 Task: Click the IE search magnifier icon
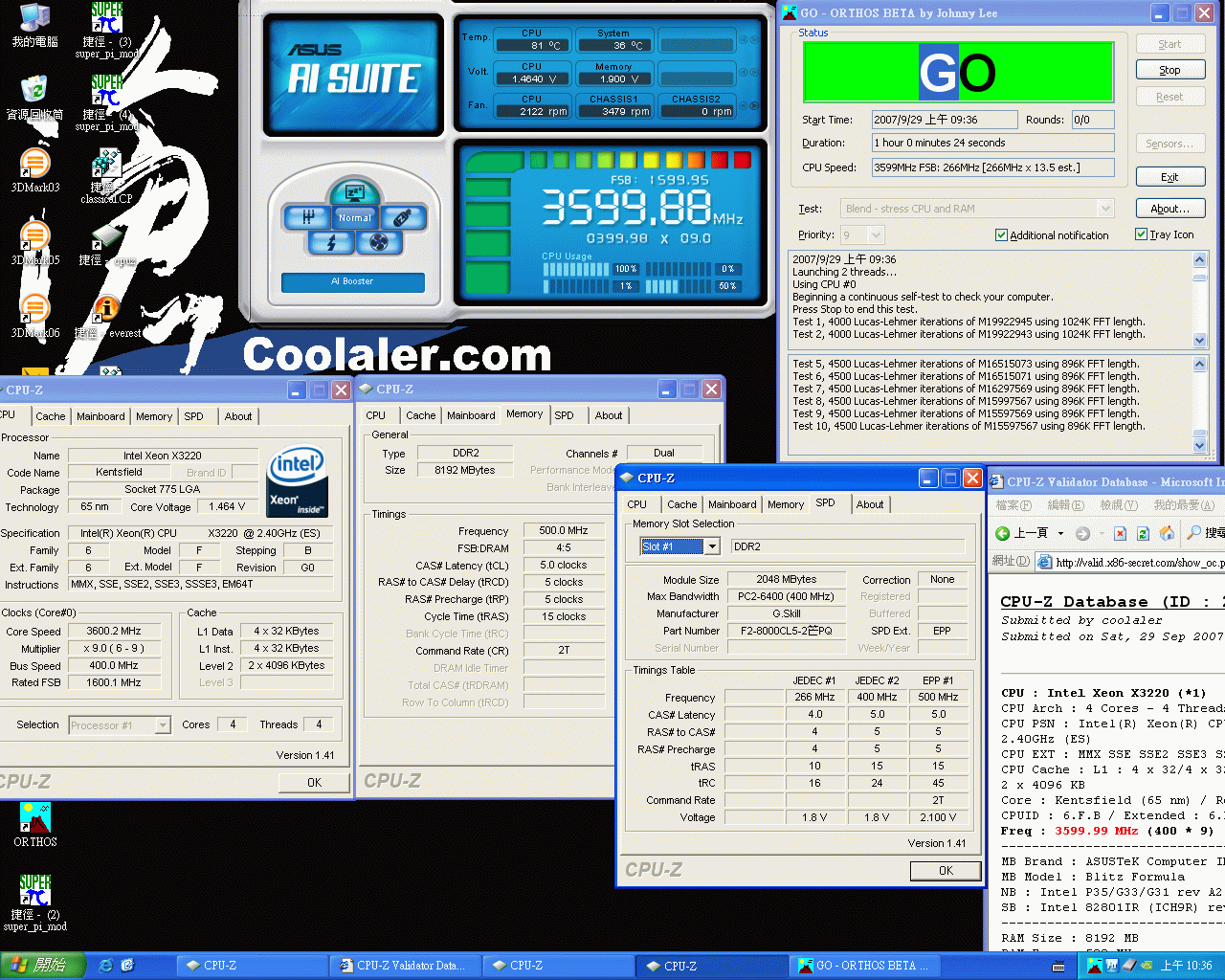click(1195, 532)
